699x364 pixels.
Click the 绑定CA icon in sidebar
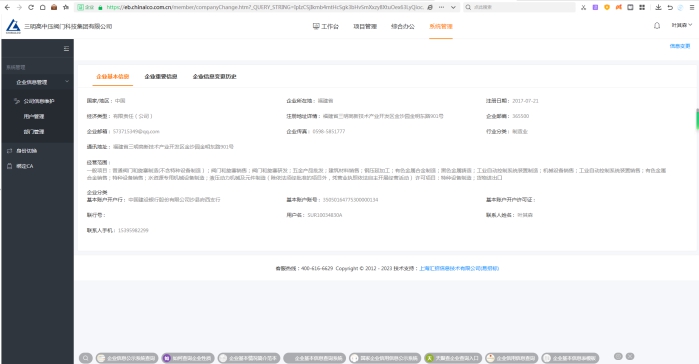9,166
